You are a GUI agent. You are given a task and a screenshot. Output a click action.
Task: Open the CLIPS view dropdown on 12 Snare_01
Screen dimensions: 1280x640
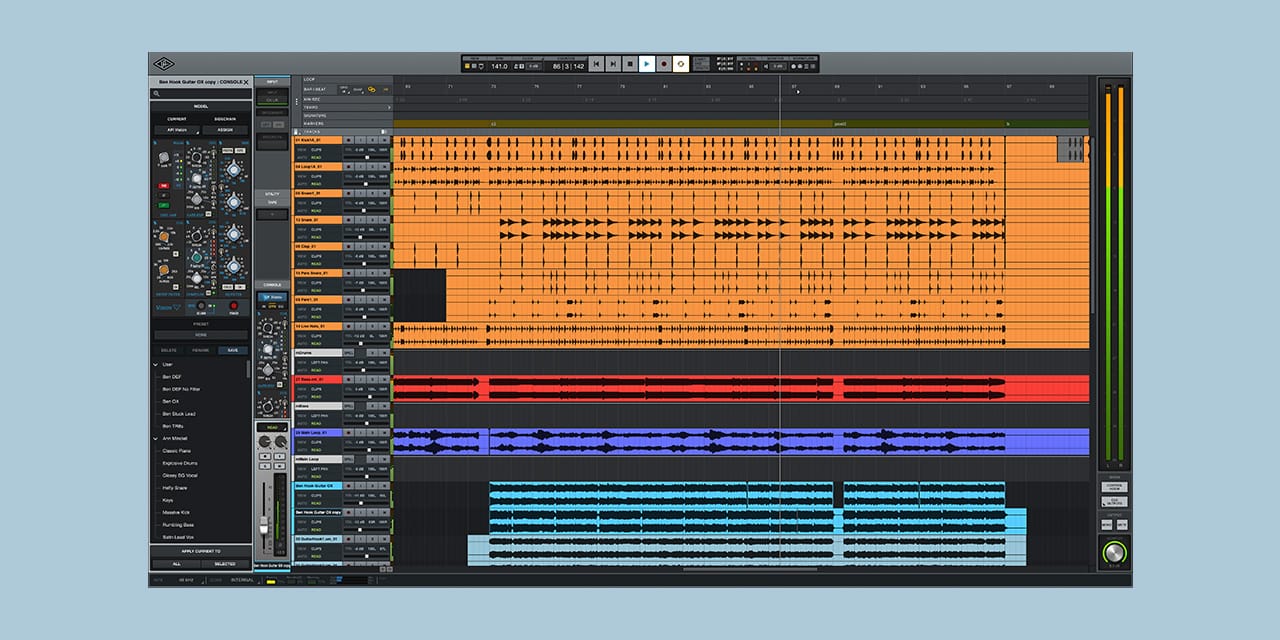tap(318, 229)
